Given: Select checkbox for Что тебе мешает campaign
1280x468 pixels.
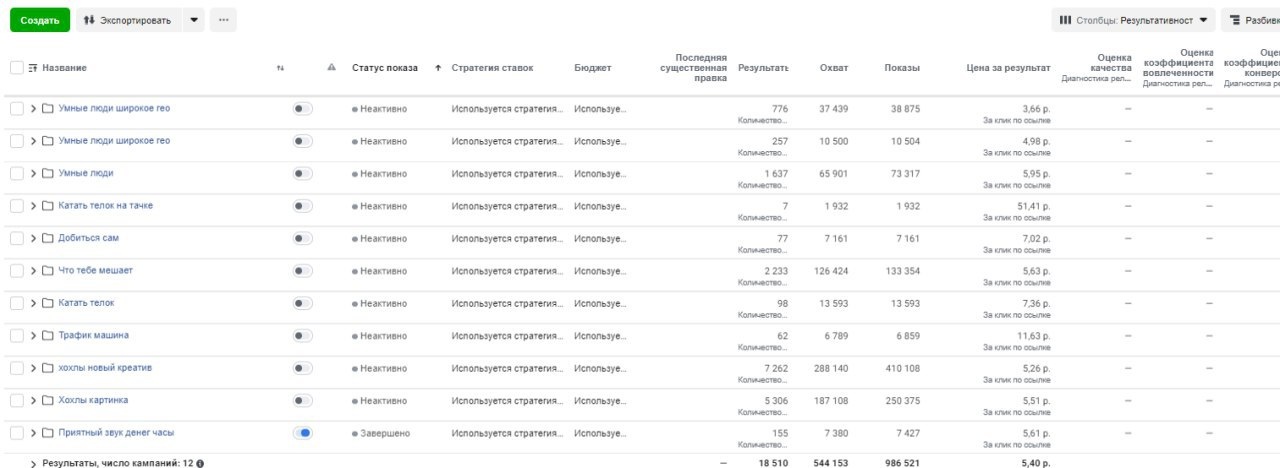Looking at the screenshot, I should coord(16,271).
